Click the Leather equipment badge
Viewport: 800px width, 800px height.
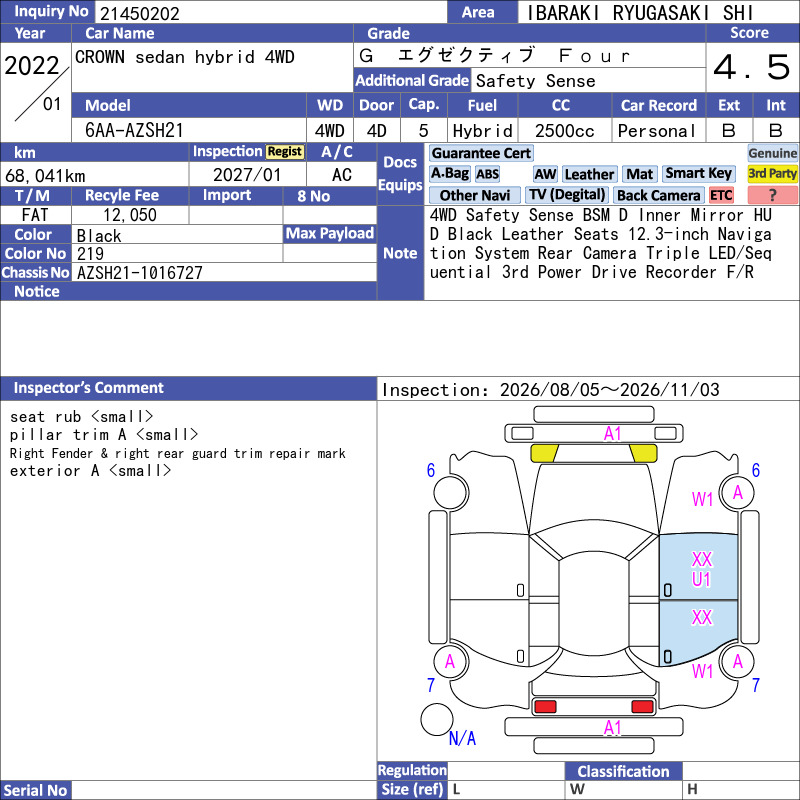(589, 174)
